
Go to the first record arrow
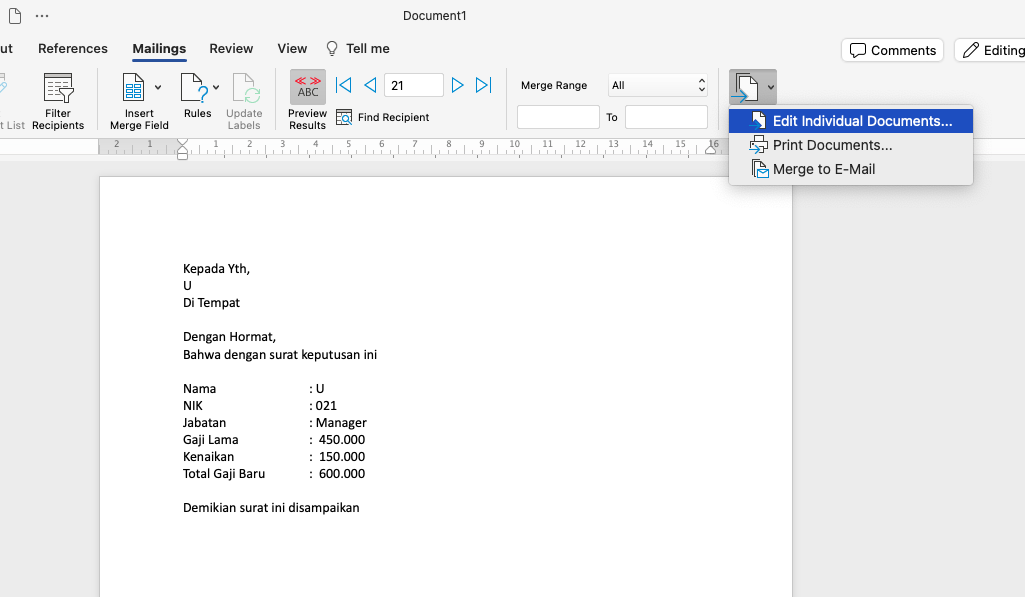pyautogui.click(x=343, y=86)
